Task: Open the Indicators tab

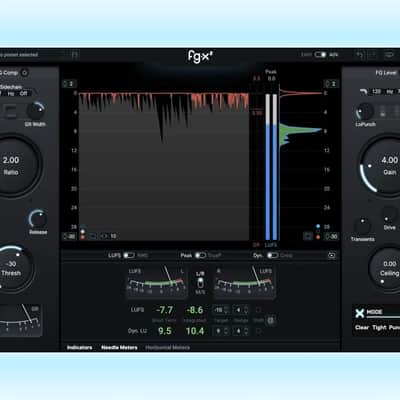Action: pos(79,347)
